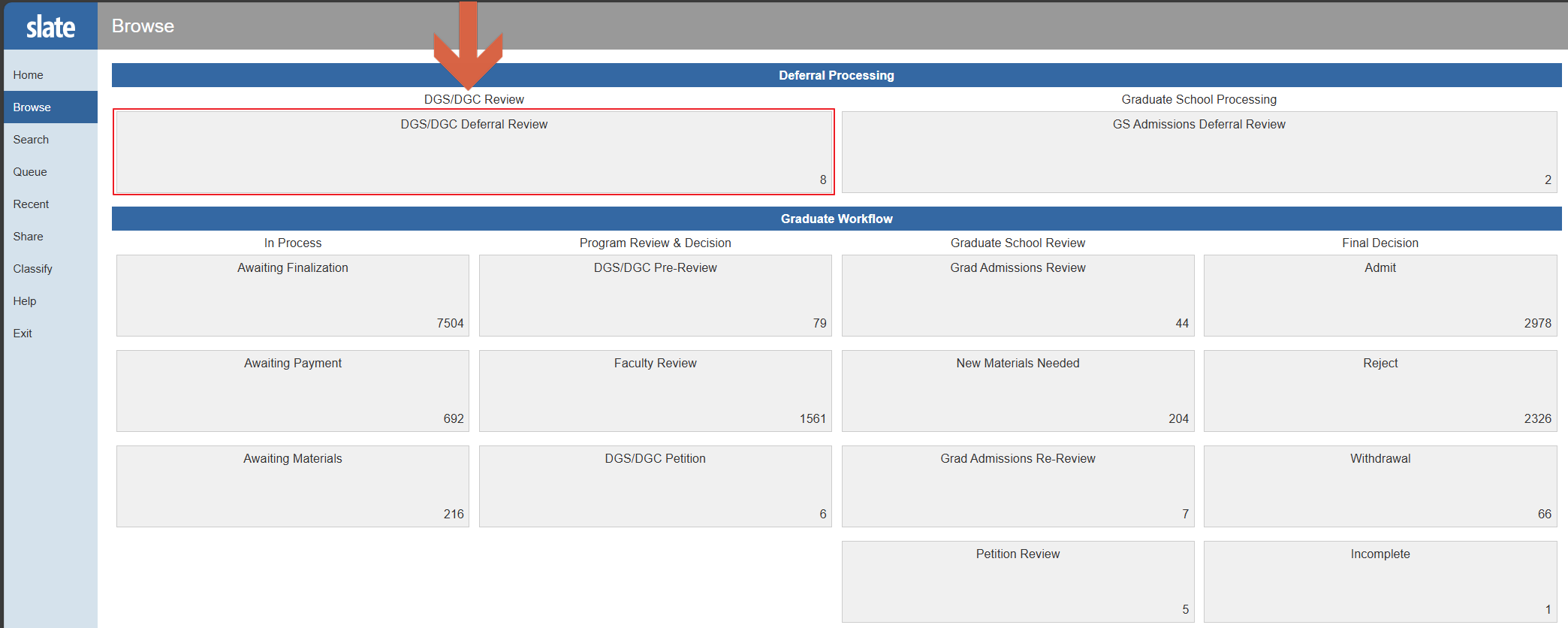
Task: Click the Slate logo
Action: [50, 27]
